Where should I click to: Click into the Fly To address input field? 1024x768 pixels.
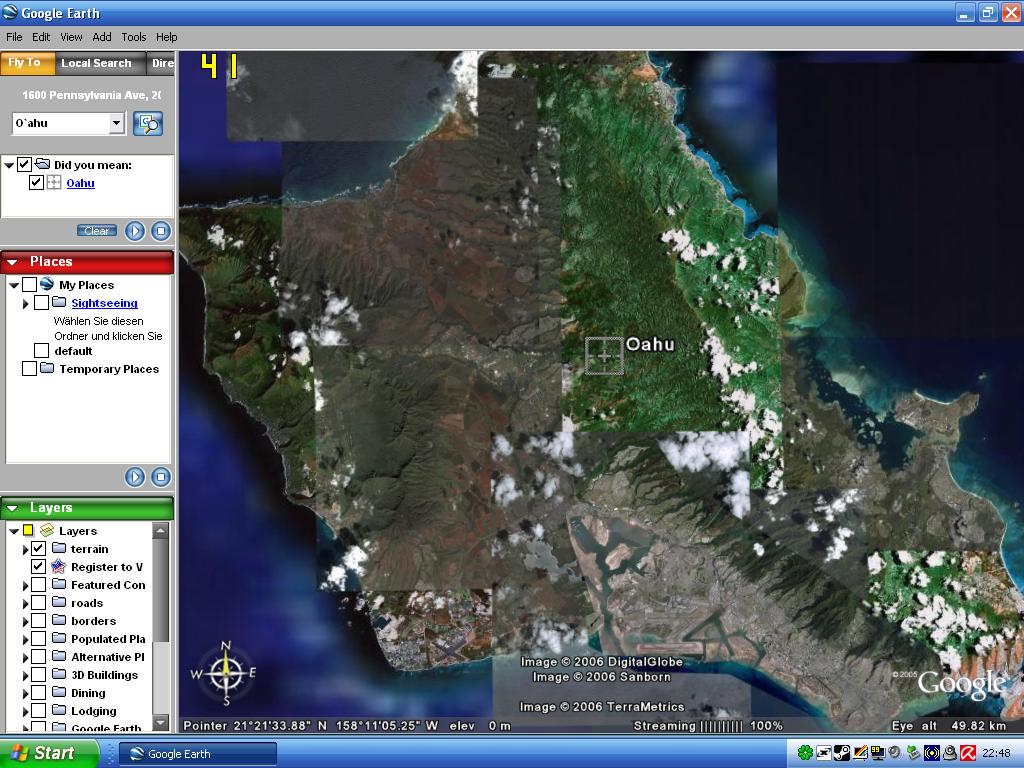pos(61,123)
